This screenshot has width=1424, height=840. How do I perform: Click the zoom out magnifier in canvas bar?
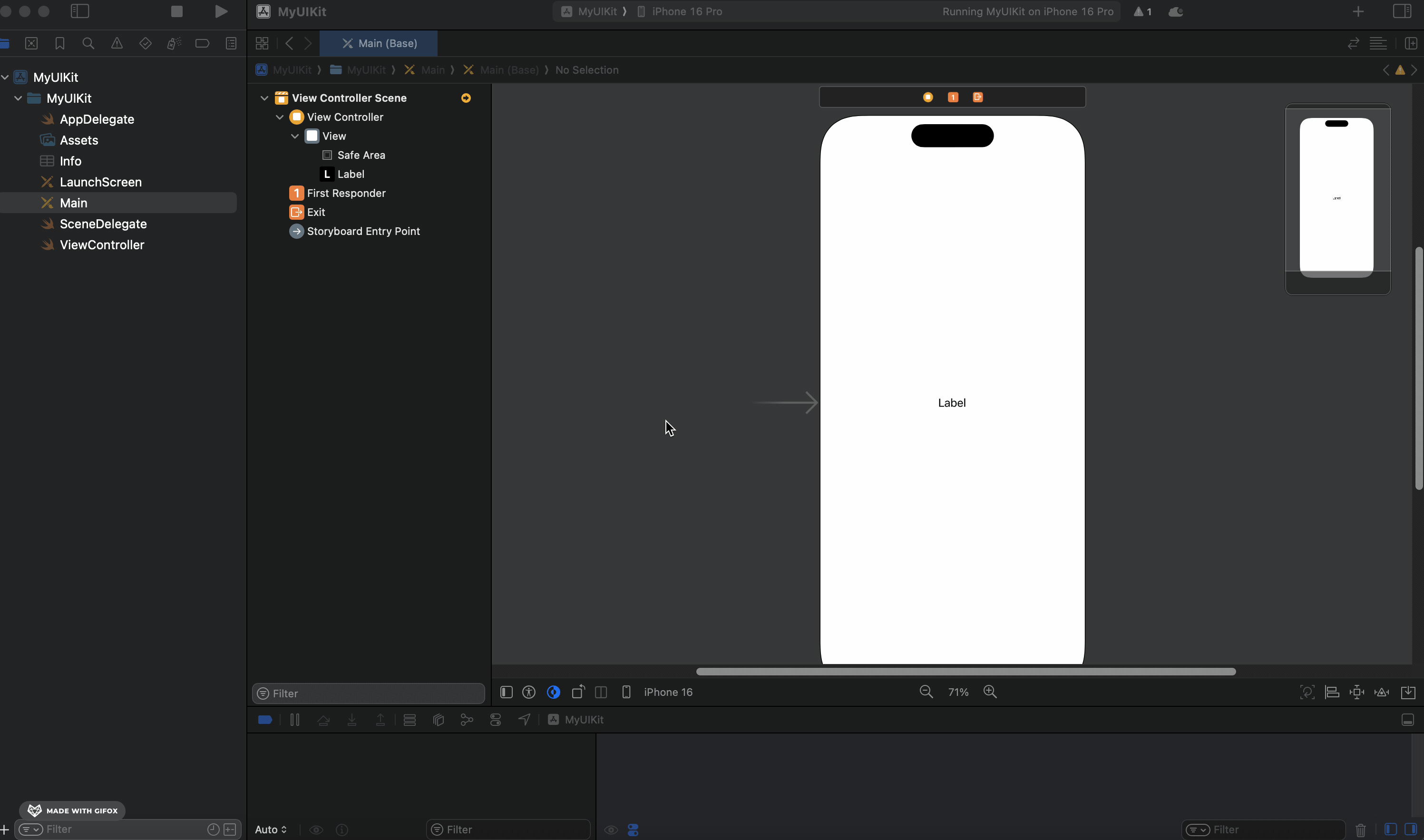coord(926,692)
